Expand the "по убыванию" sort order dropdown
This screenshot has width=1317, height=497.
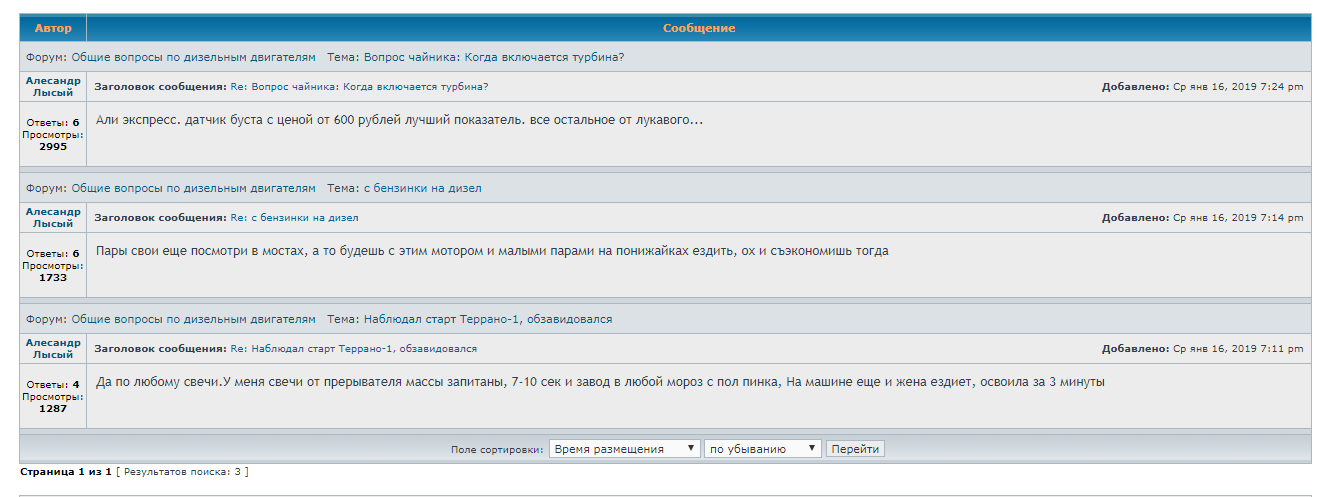tap(763, 449)
